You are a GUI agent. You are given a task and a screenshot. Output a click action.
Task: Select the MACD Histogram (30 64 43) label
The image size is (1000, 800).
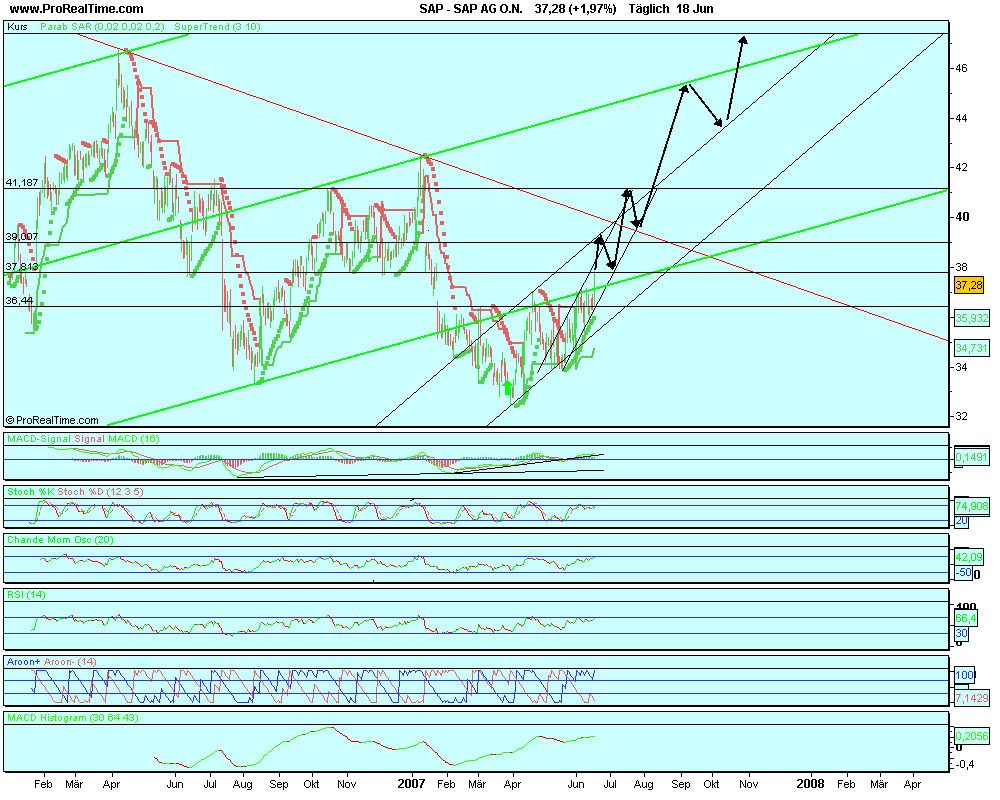click(73, 718)
